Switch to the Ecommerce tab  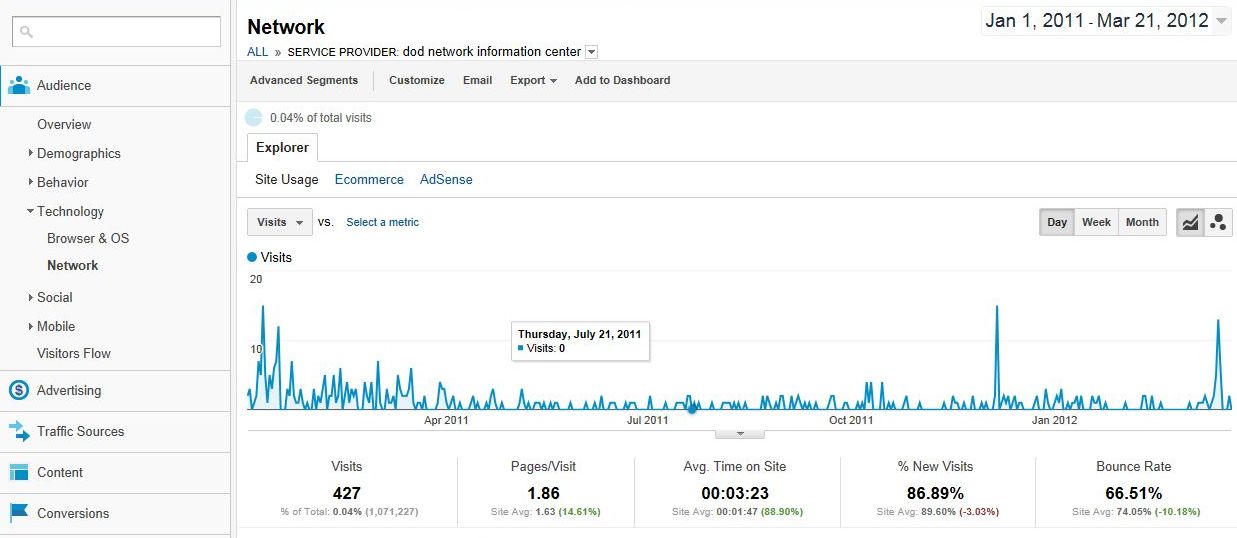pyautogui.click(x=369, y=180)
